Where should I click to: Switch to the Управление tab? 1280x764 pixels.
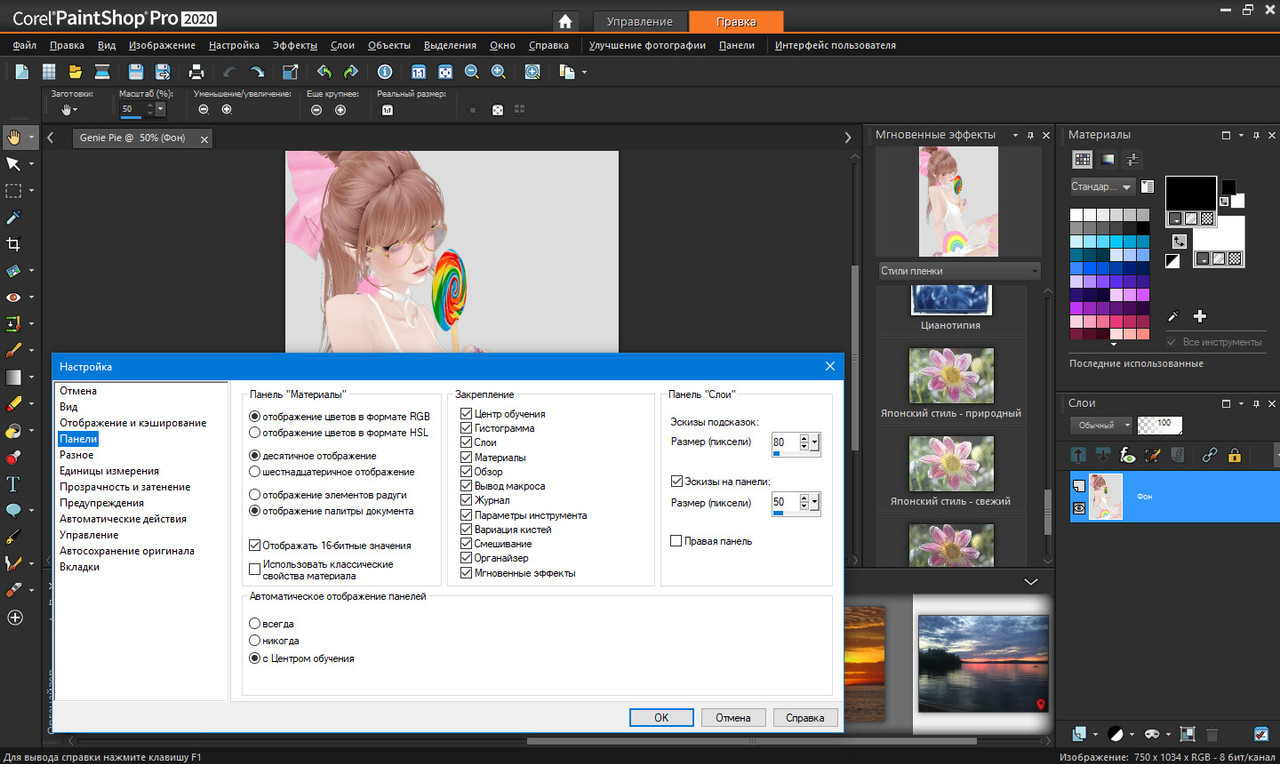tap(640, 21)
